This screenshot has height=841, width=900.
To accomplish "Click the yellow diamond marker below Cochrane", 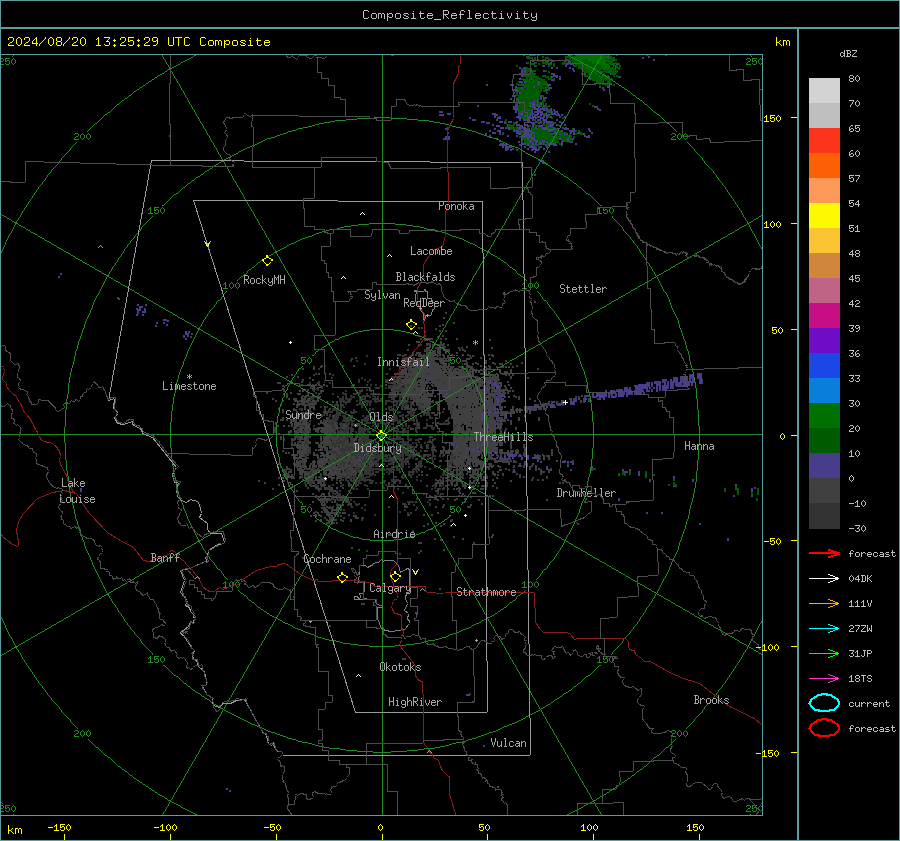I will 343,577.
